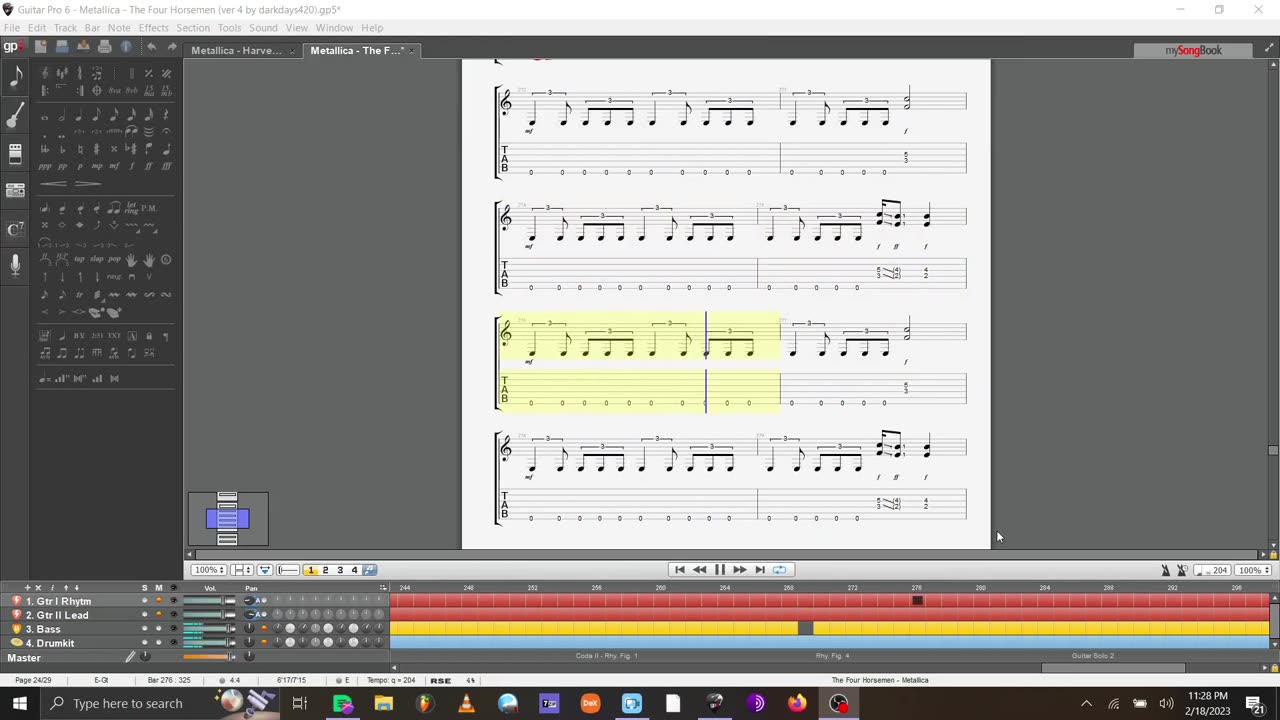Toggle multitrack view button

[x=369, y=570]
